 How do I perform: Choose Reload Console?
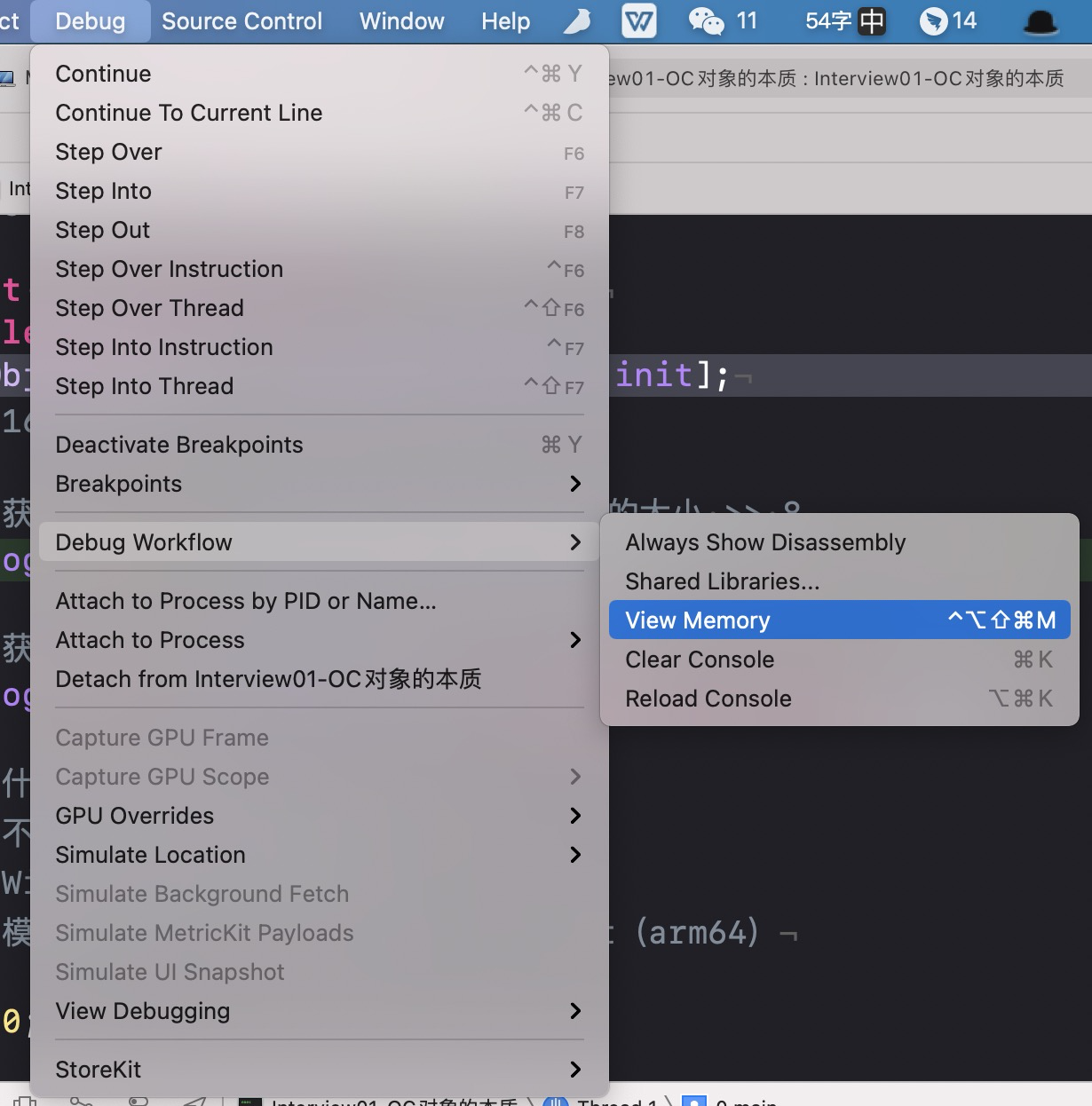(x=840, y=699)
